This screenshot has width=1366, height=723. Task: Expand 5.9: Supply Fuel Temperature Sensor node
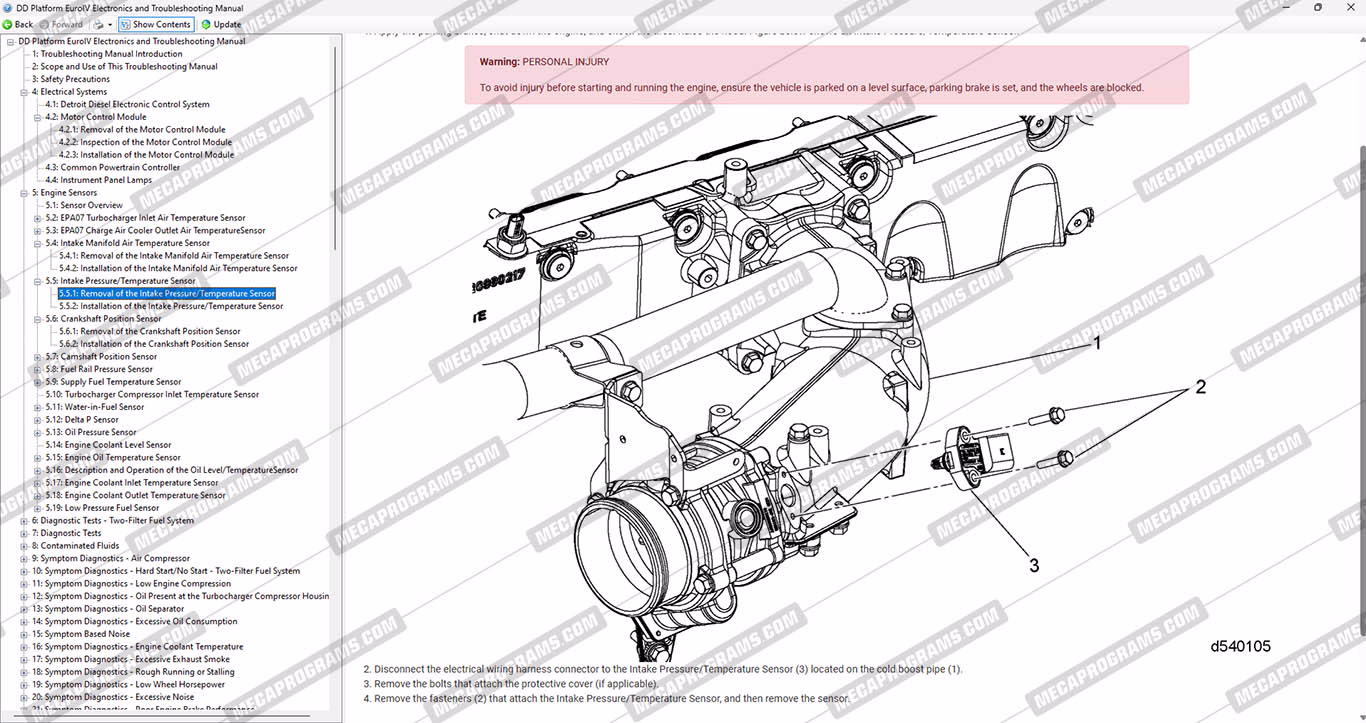38,382
